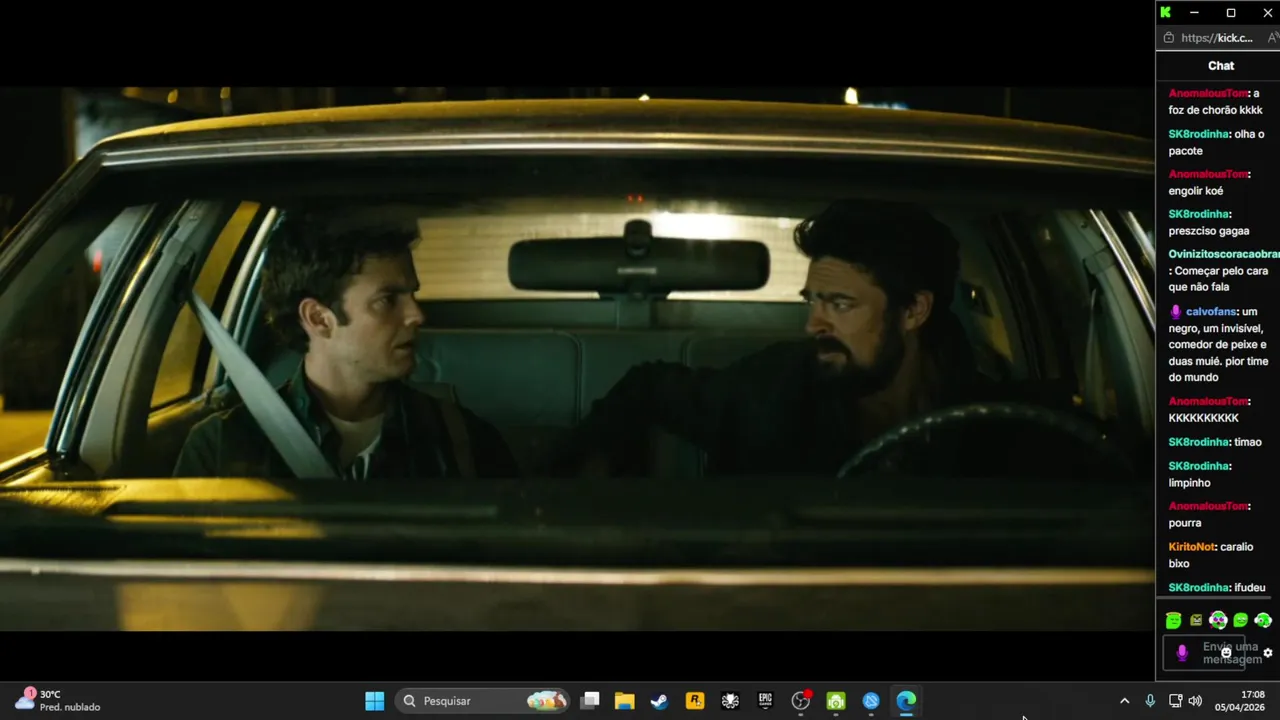Click message text 'olha o pacote'
Screen dimensions: 1280x720
[1216, 142]
